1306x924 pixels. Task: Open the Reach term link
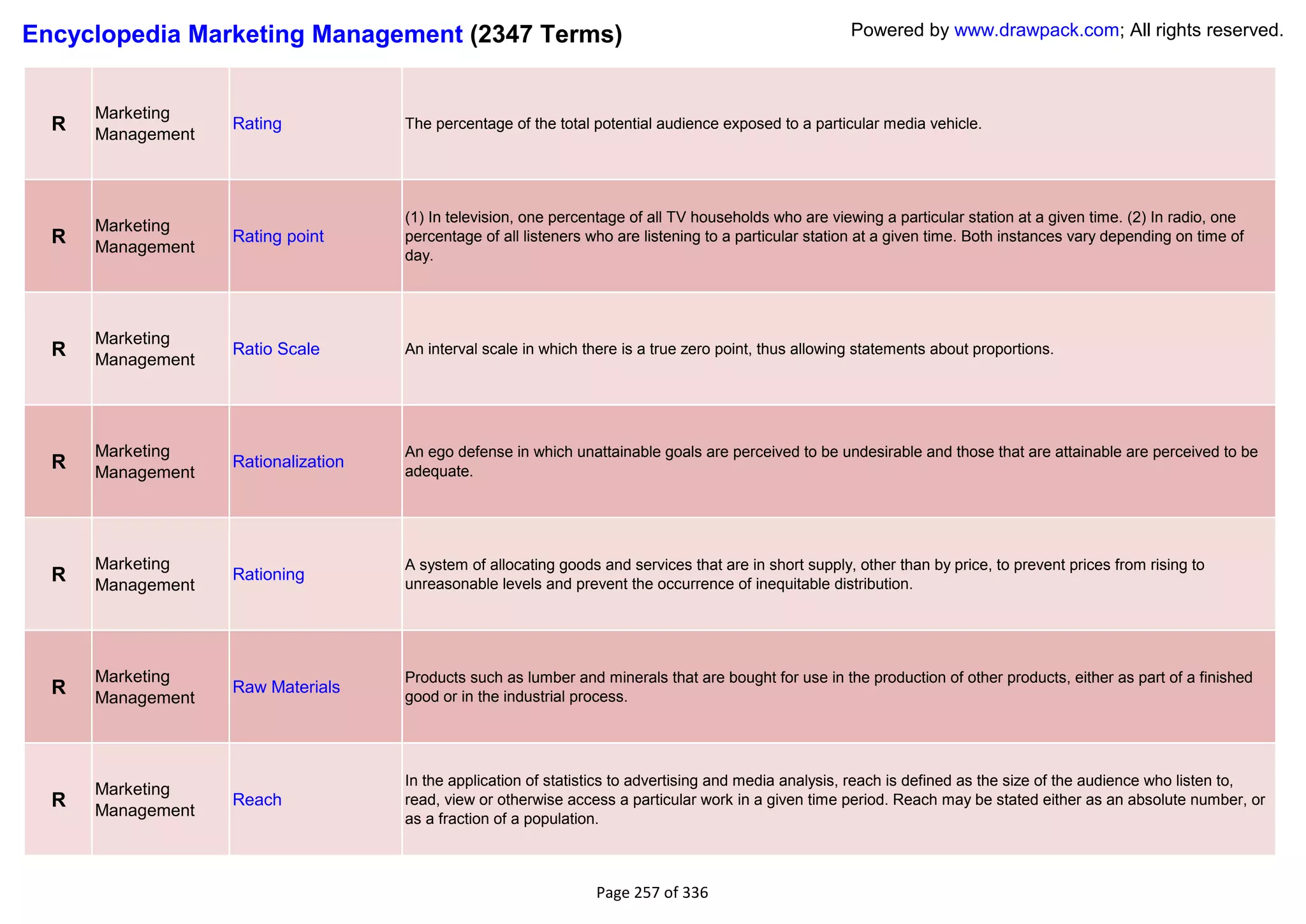coord(257,800)
